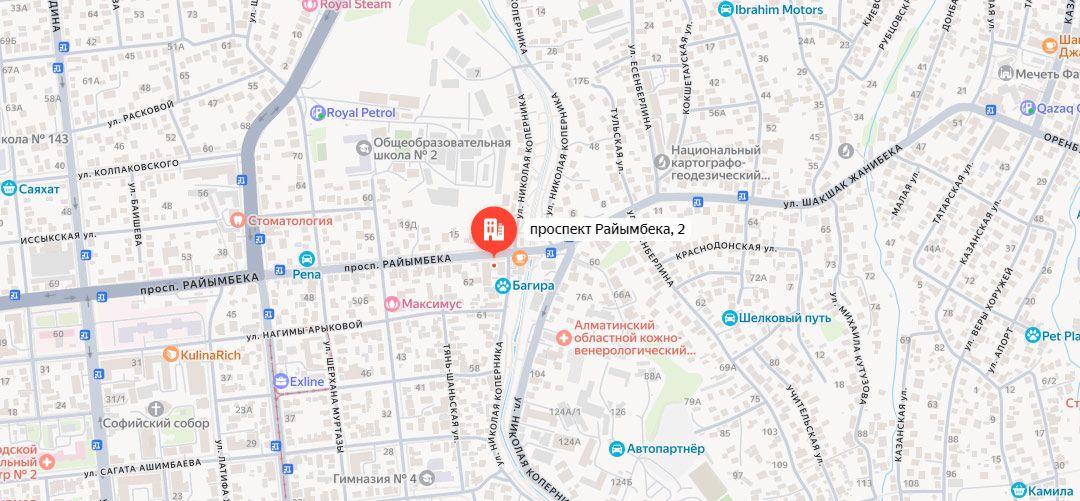The image size is (1080, 501).
Task: Click the Exline delivery box icon
Action: point(280,380)
